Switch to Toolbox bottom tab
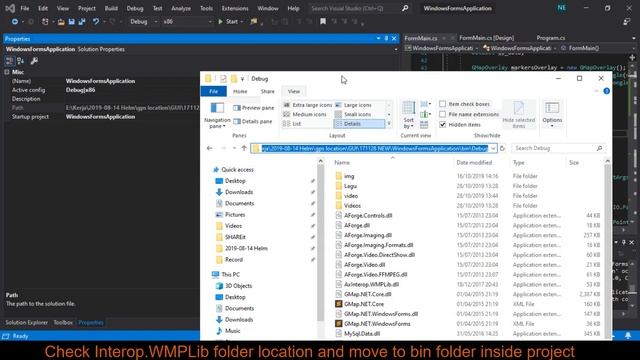Viewport: 640px width, 360px height. (63, 322)
